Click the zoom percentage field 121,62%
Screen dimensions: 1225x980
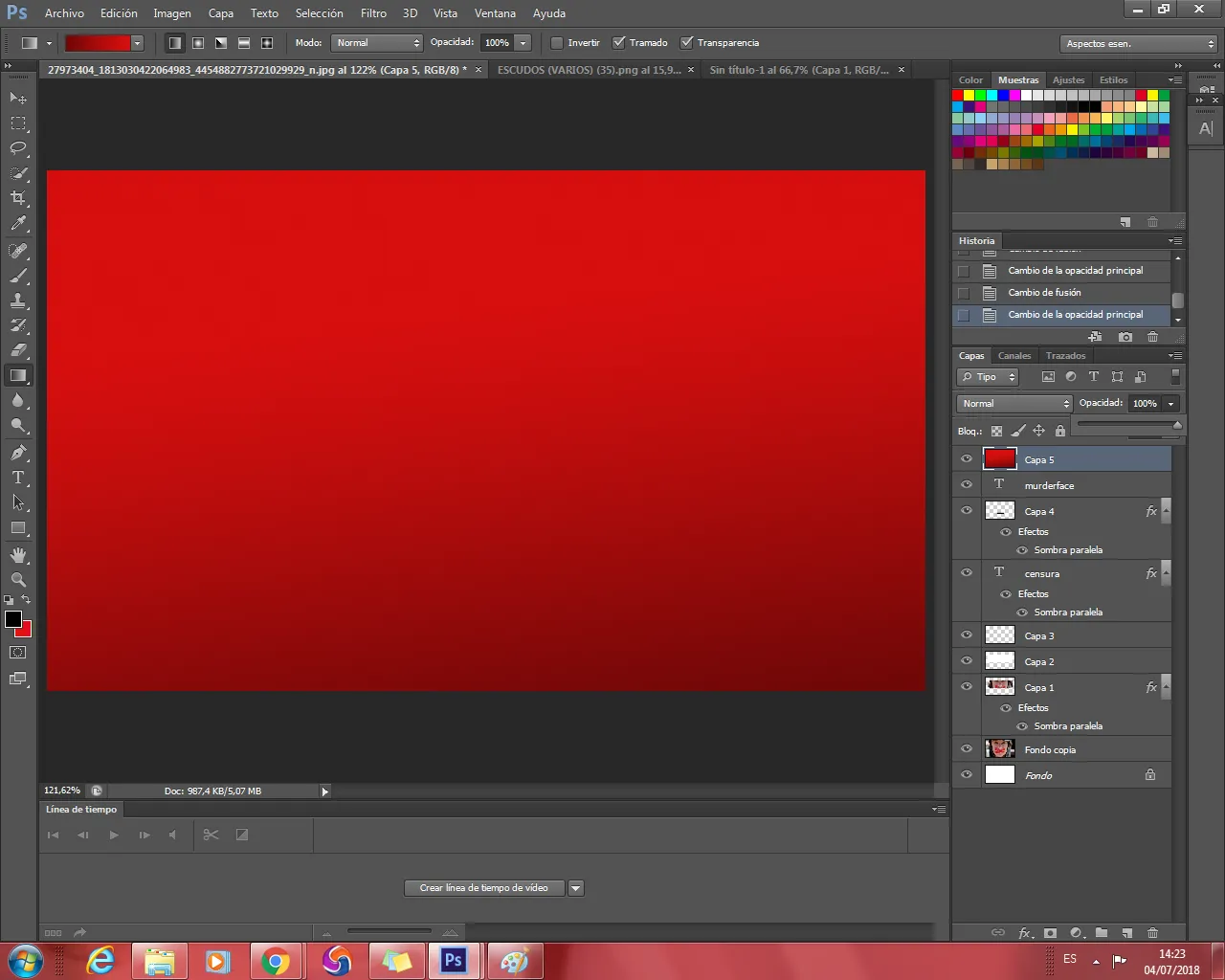point(62,791)
